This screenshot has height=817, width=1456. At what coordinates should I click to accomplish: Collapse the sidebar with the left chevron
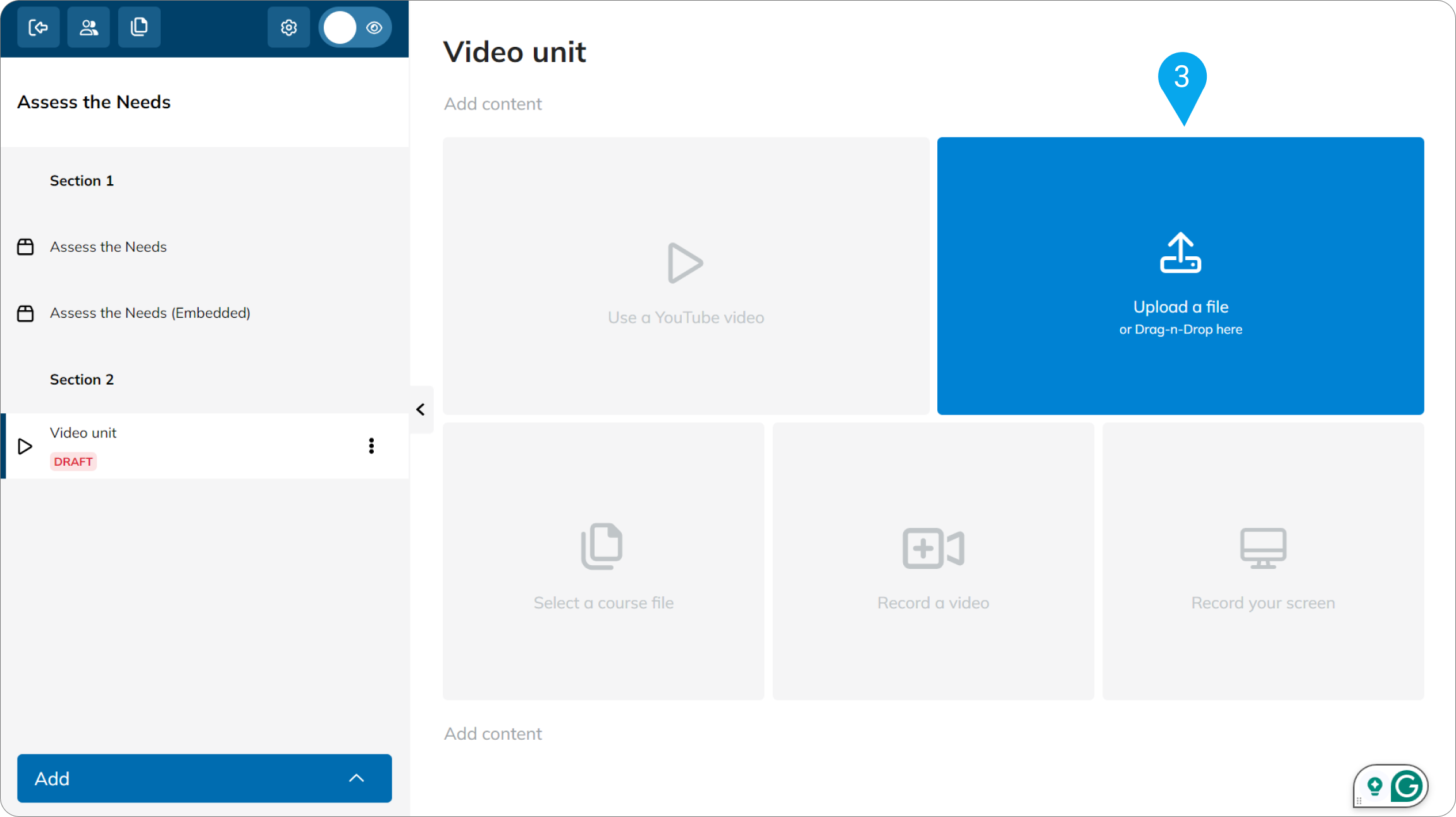(421, 409)
